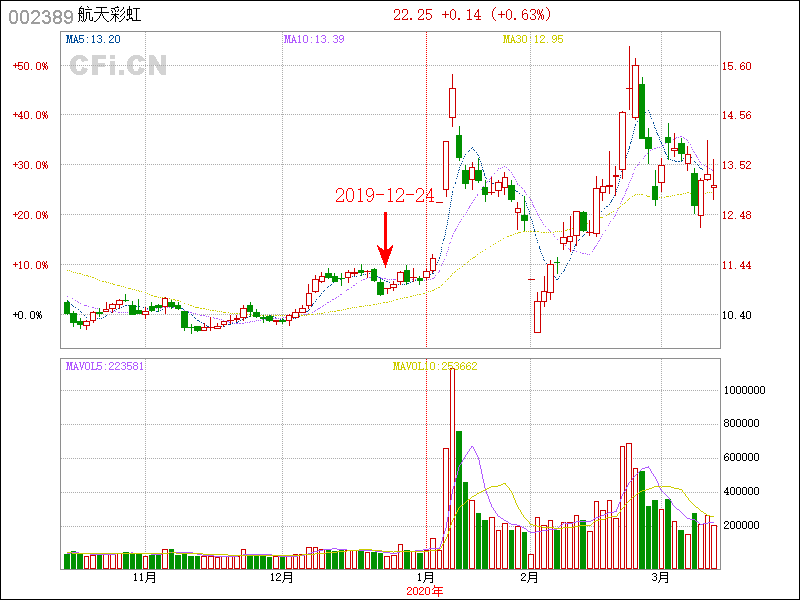Select the 2019-12-24 date annotation
Image resolution: width=800 pixels, height=600 pixels.
click(388, 196)
